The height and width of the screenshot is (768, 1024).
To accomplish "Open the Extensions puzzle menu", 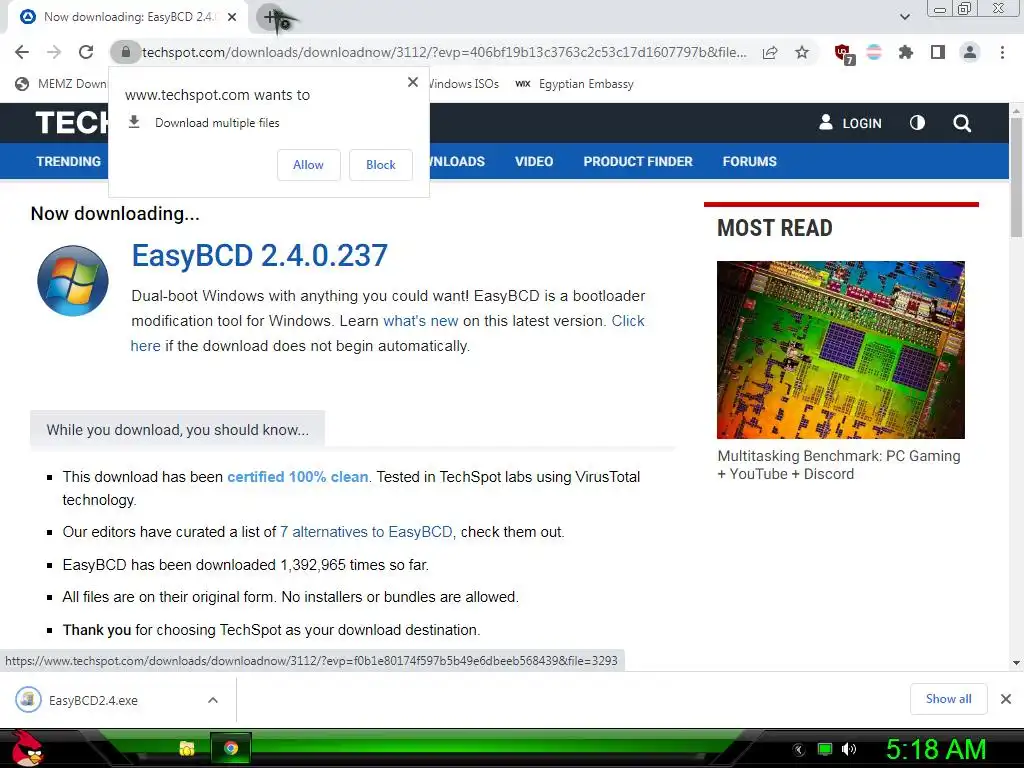I will pyautogui.click(x=906, y=52).
